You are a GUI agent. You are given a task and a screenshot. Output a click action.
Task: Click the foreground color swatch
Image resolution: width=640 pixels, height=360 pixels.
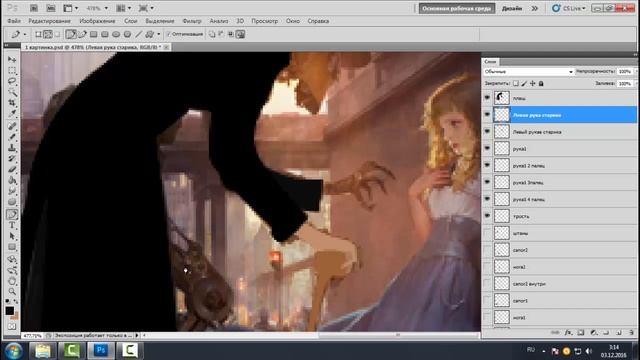point(10,311)
